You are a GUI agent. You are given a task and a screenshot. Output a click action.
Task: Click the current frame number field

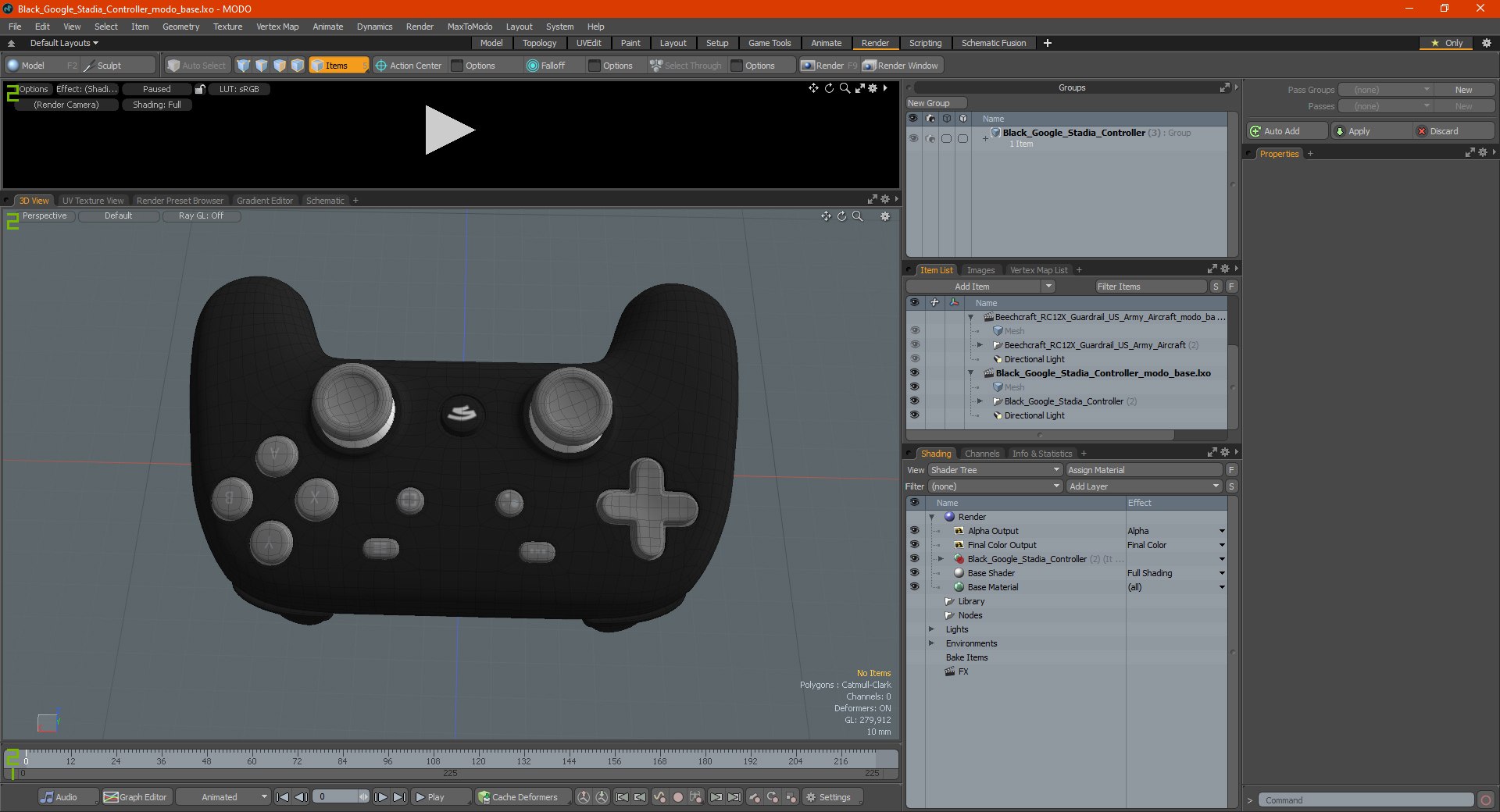click(336, 797)
